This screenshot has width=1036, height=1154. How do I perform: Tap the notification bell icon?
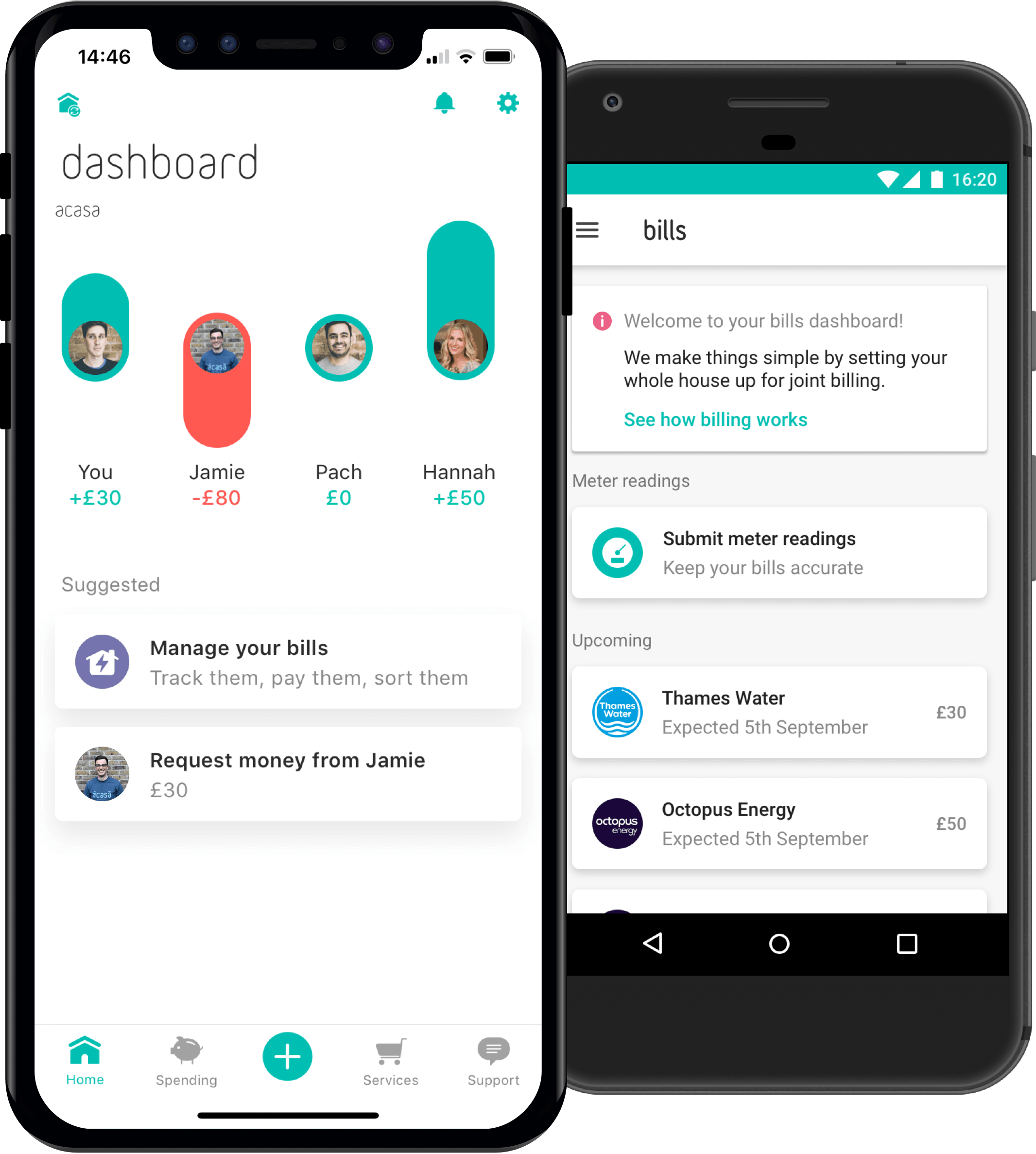click(444, 103)
